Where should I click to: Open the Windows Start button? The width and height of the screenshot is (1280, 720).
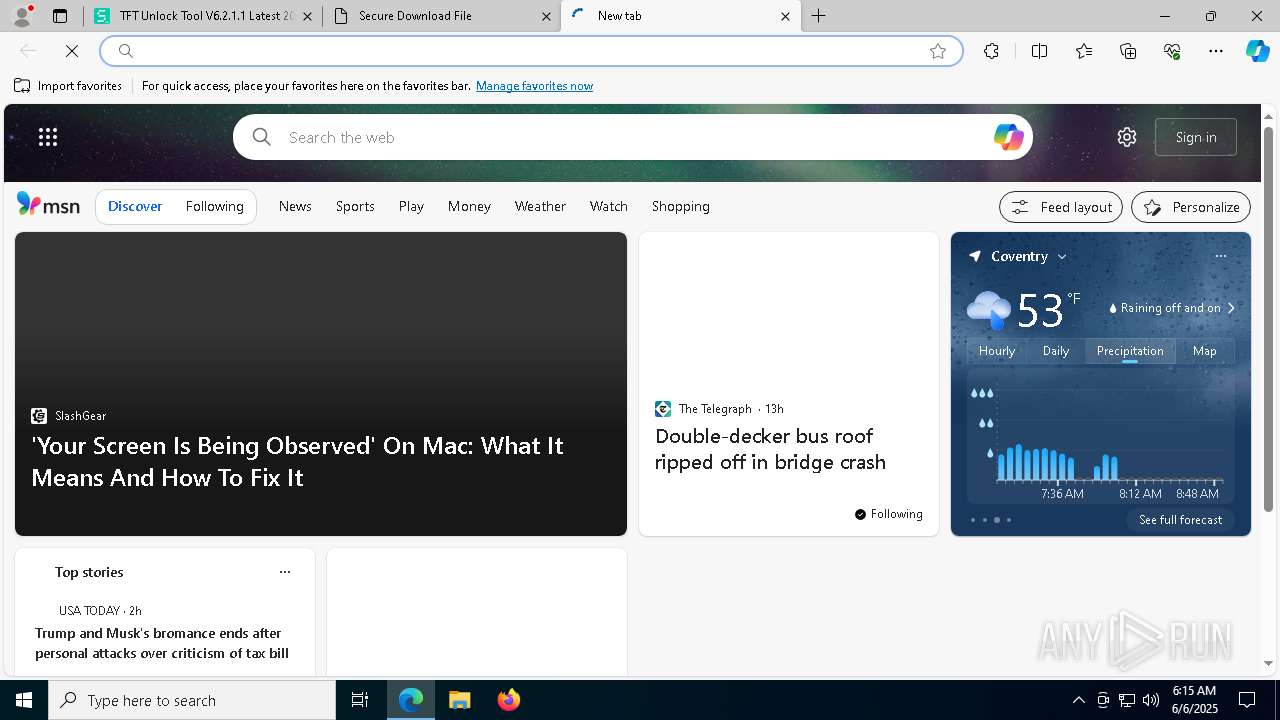tap(24, 700)
